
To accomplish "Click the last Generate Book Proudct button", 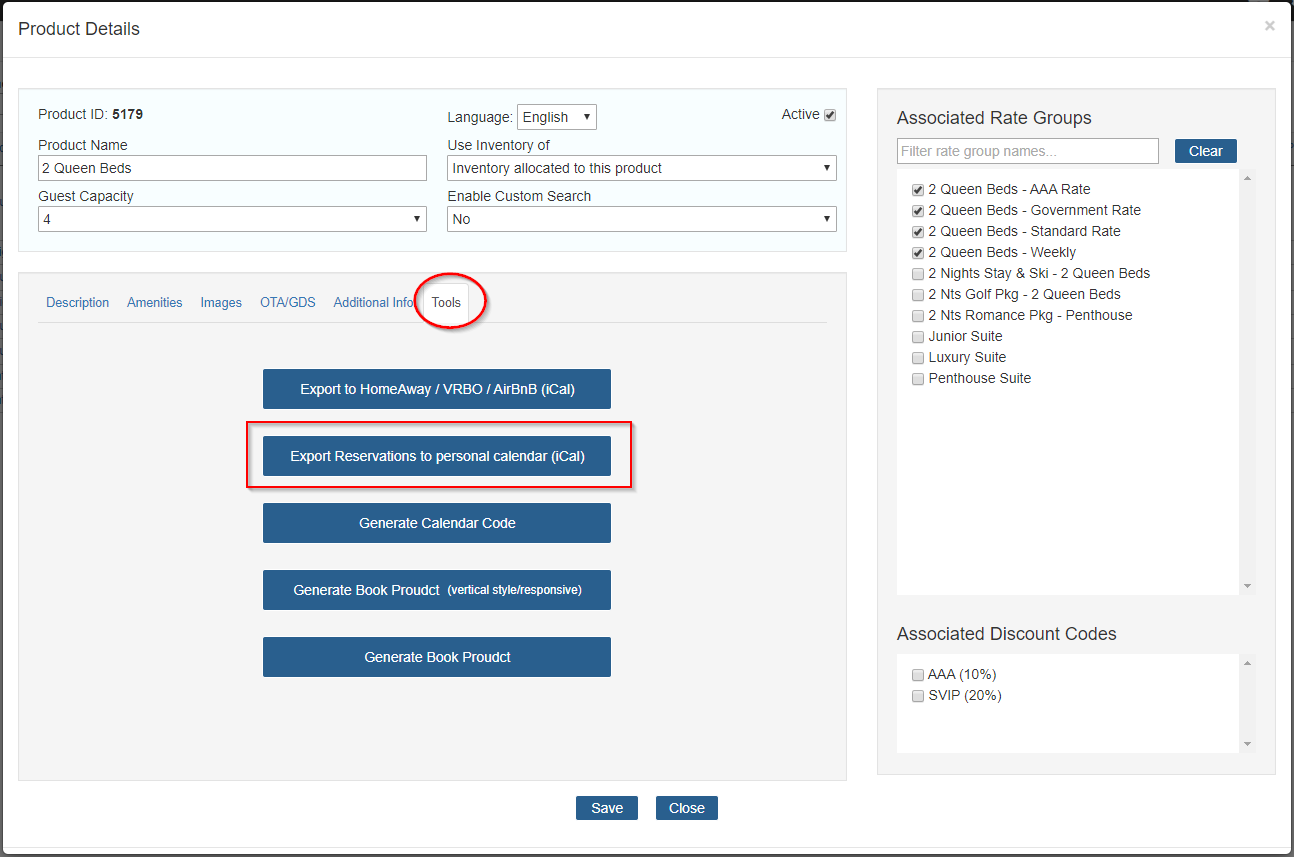I will pyautogui.click(x=437, y=657).
